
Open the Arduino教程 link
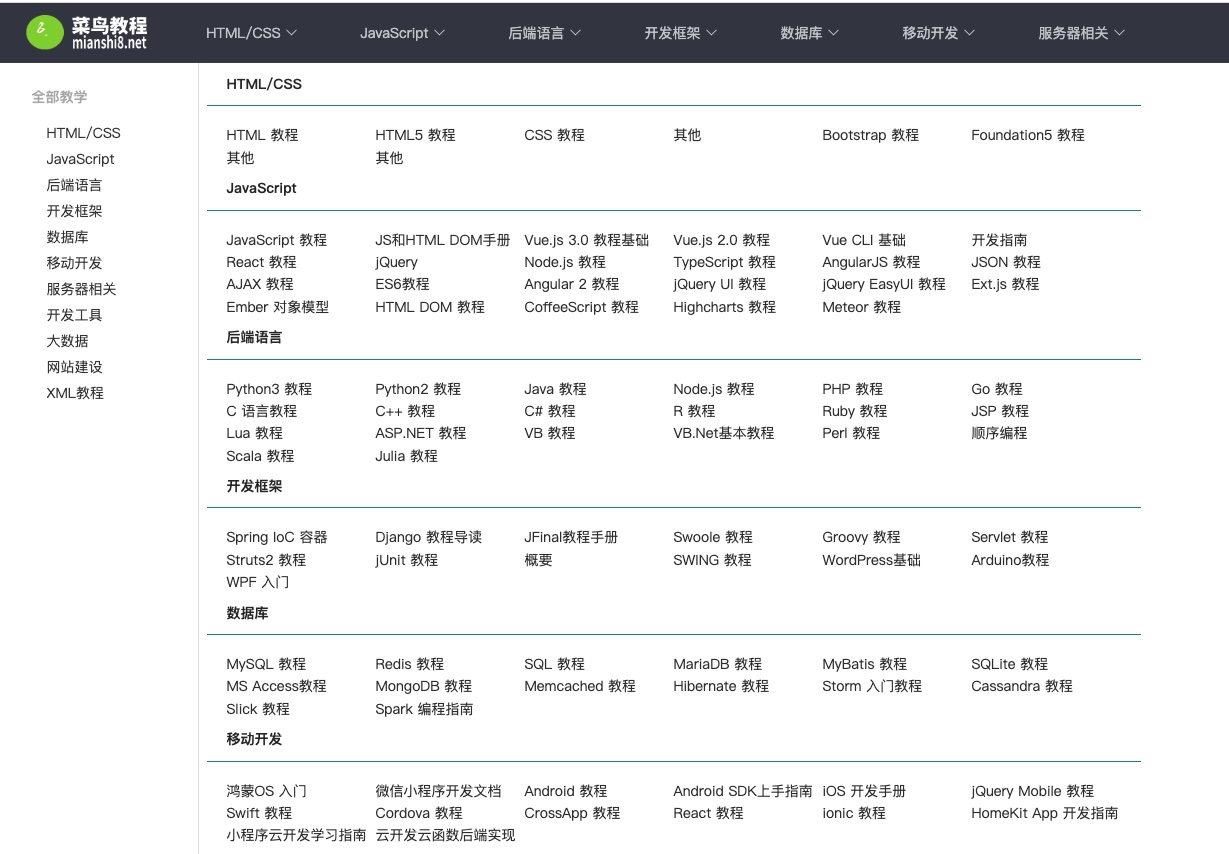pyautogui.click(x=1010, y=560)
